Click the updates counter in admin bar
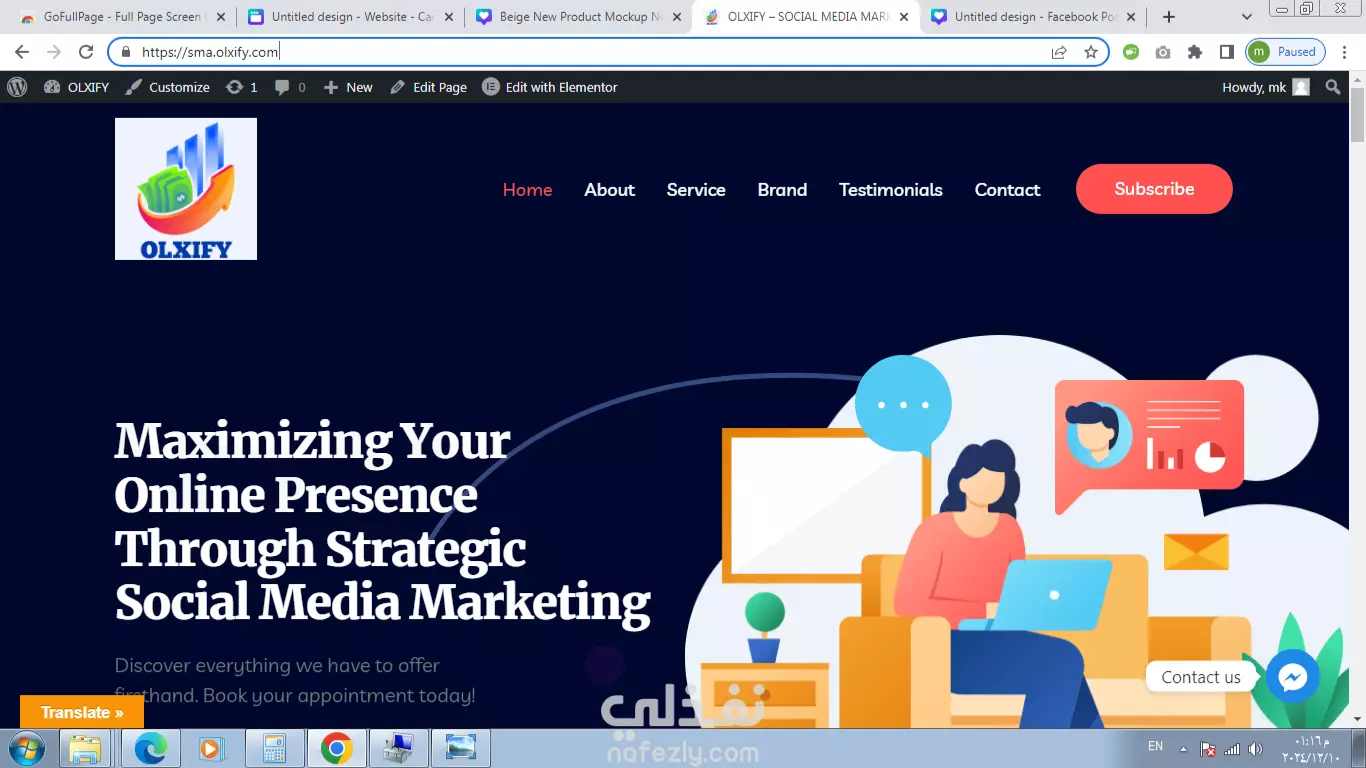This screenshot has width=1366, height=768. click(x=242, y=87)
